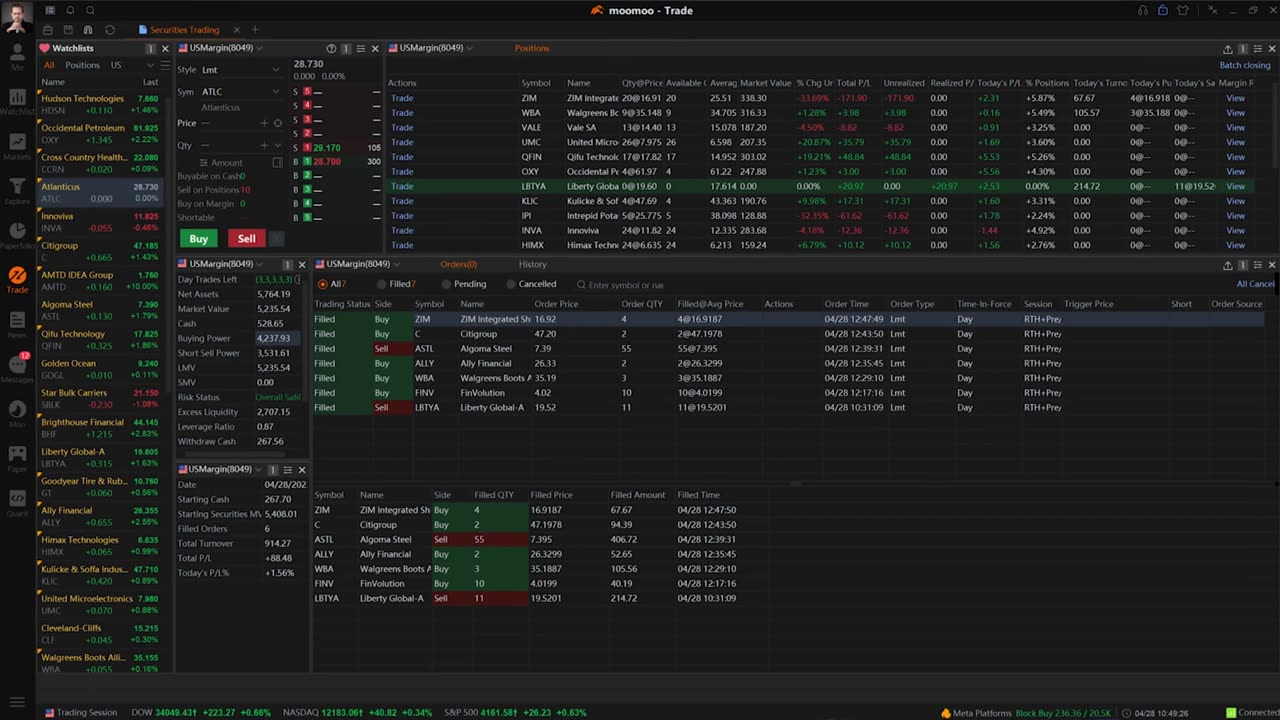
Task: Open the skin theme shirt icon
Action: click(1183, 10)
